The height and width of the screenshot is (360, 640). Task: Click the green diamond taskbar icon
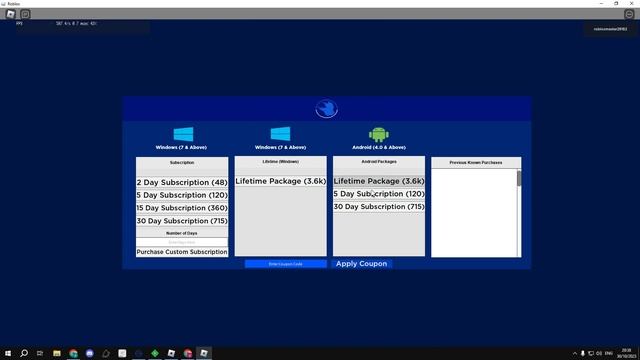pos(155,353)
